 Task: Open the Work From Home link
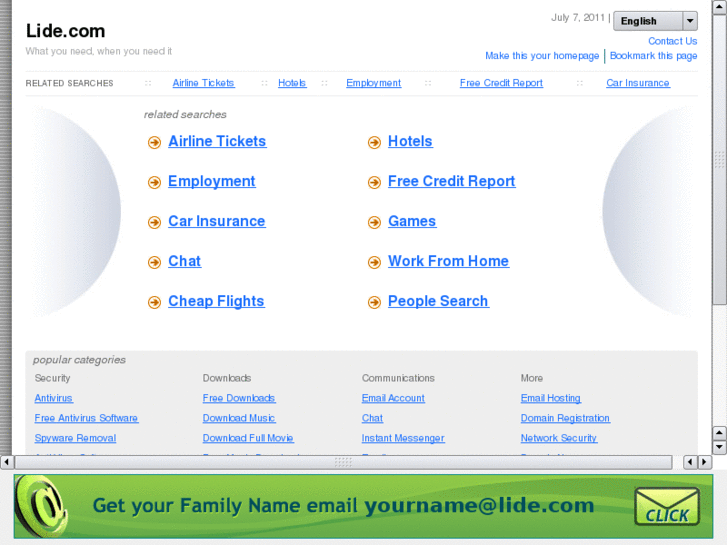(448, 261)
